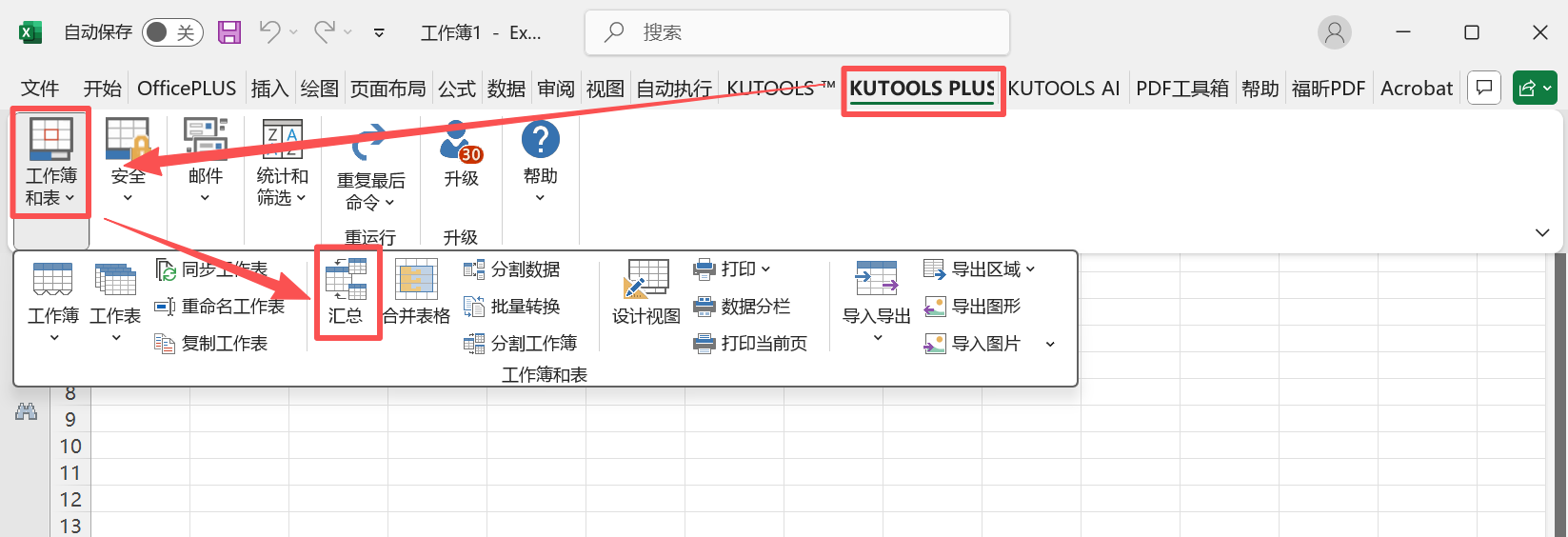1568x537 pixels.
Task: Click 导入图片
Action: (973, 344)
